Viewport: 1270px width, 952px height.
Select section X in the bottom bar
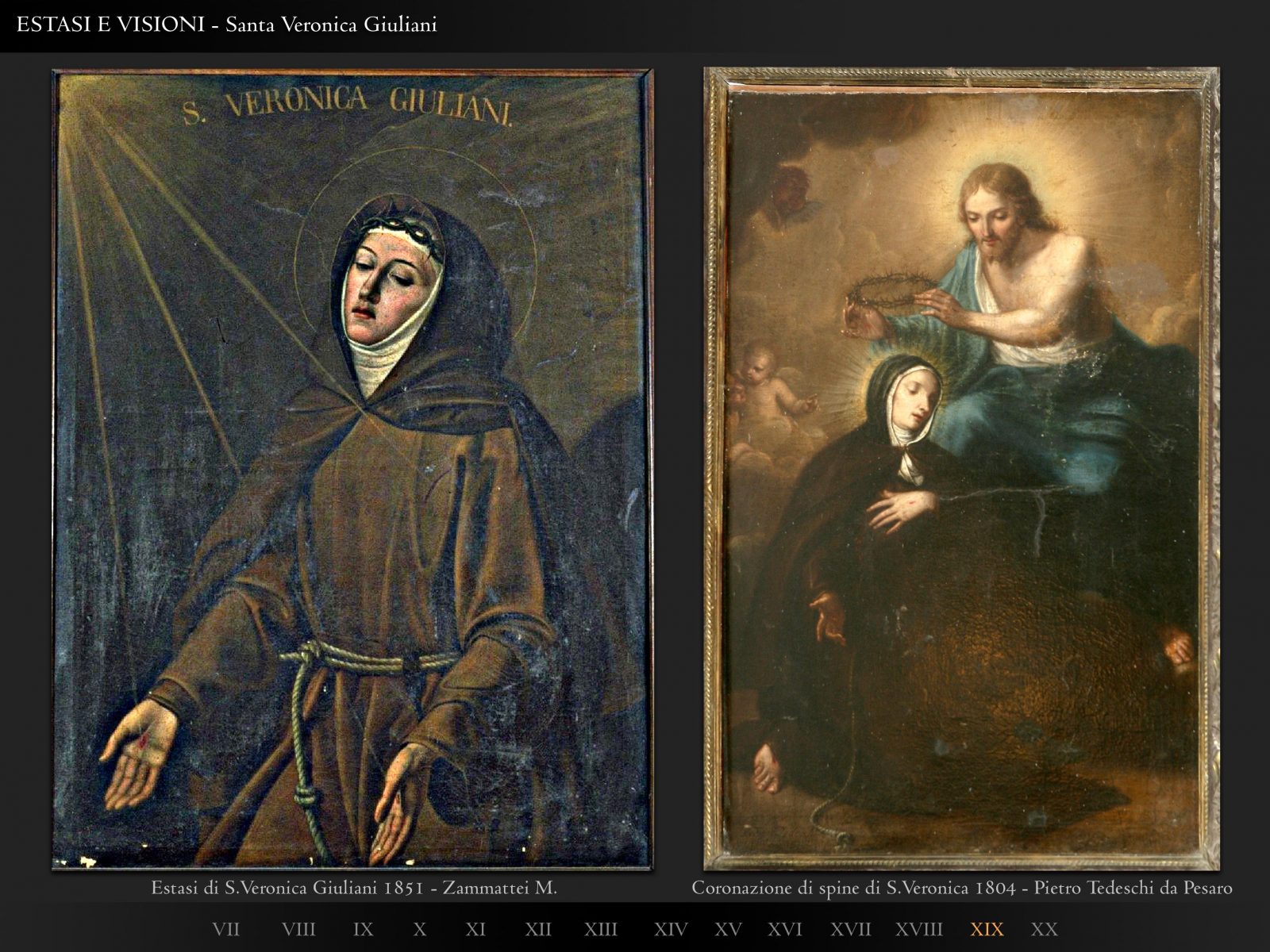point(420,929)
